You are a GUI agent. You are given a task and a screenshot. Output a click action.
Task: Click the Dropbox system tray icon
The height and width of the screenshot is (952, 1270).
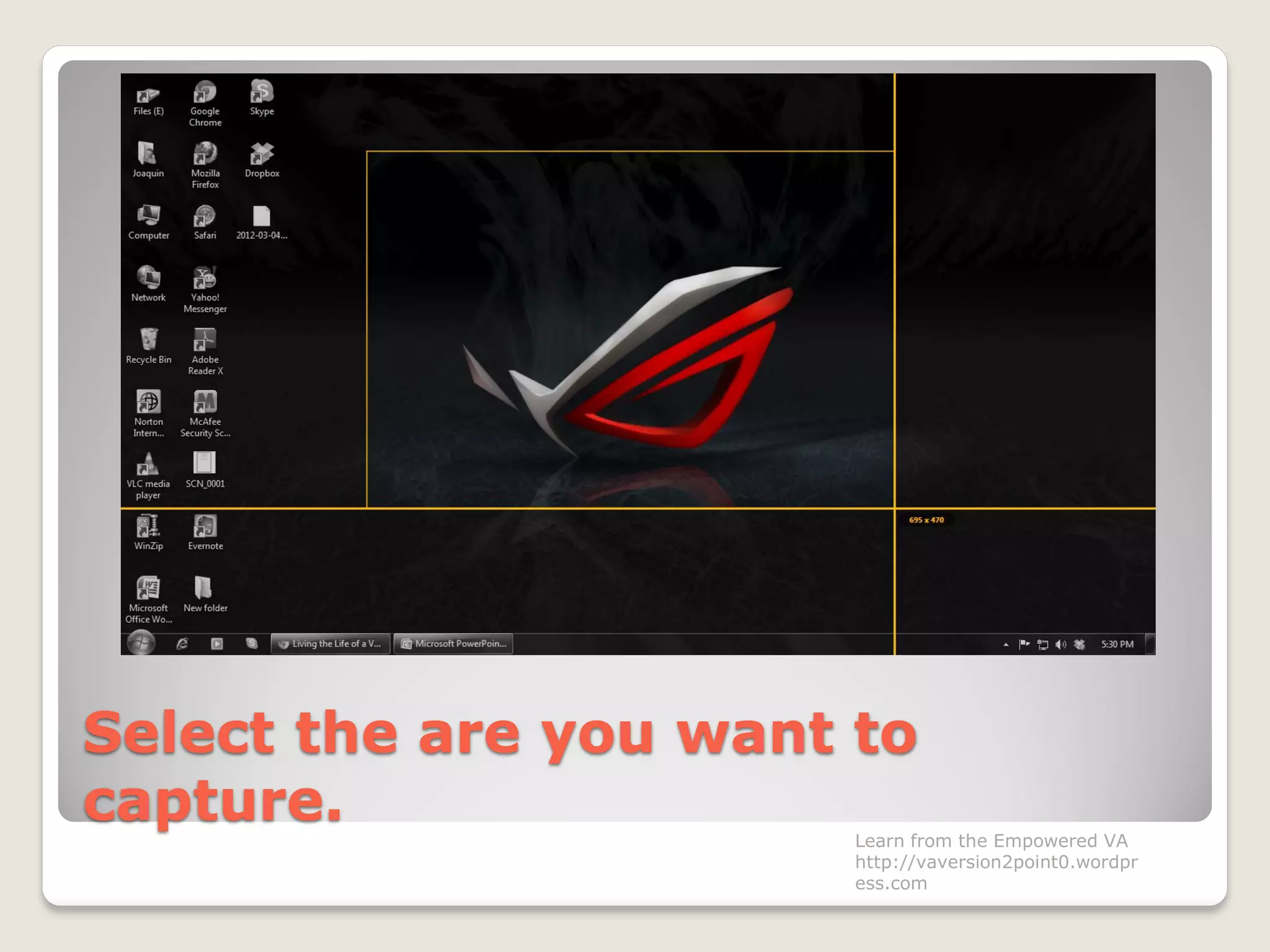coord(1080,645)
